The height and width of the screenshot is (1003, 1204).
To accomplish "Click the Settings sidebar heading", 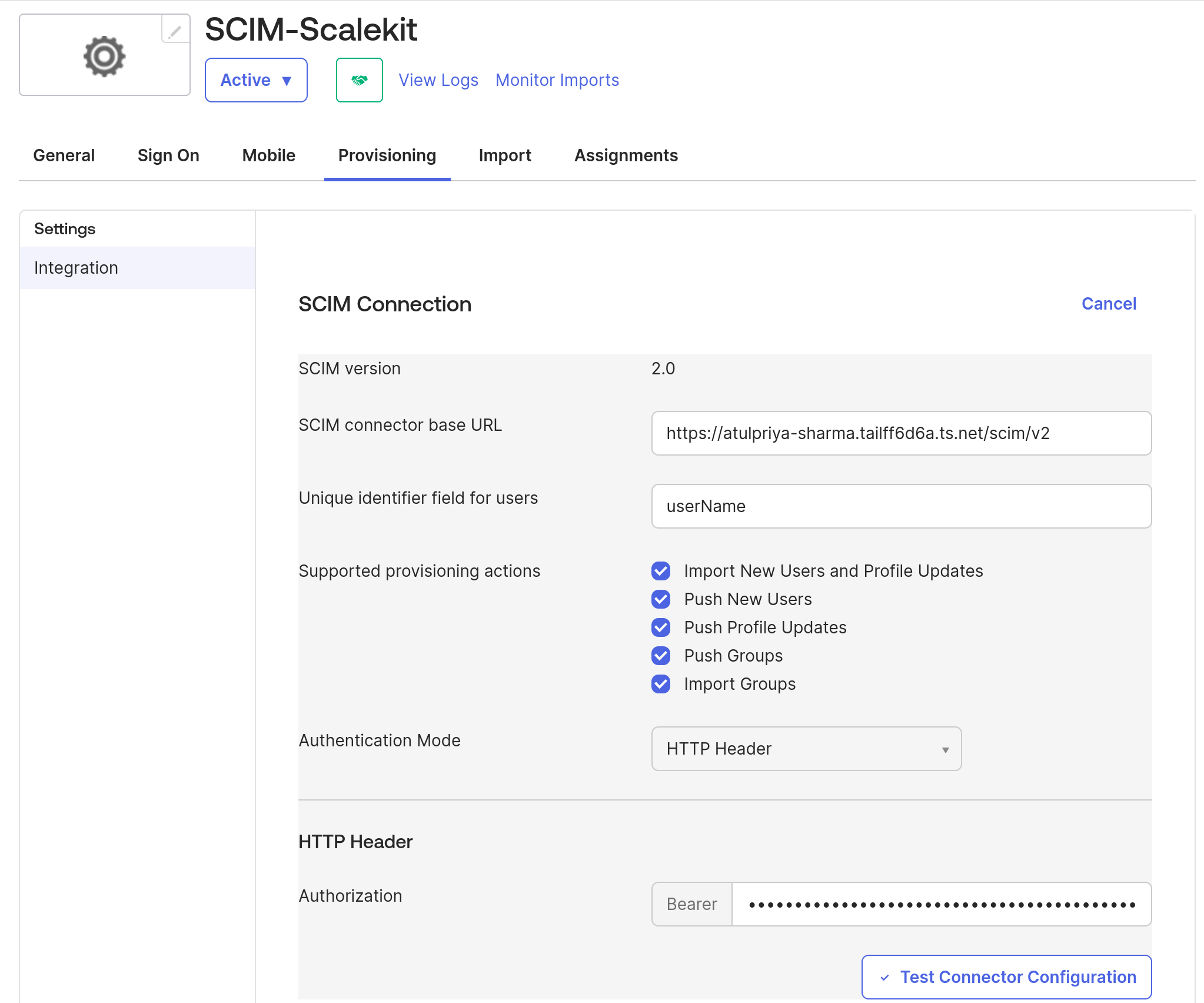I will point(65,229).
